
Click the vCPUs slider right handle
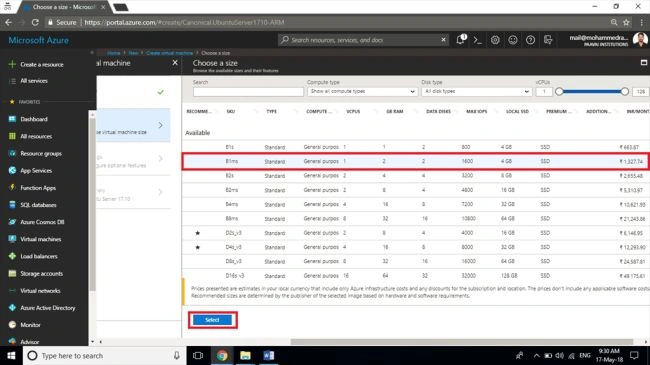(625, 92)
